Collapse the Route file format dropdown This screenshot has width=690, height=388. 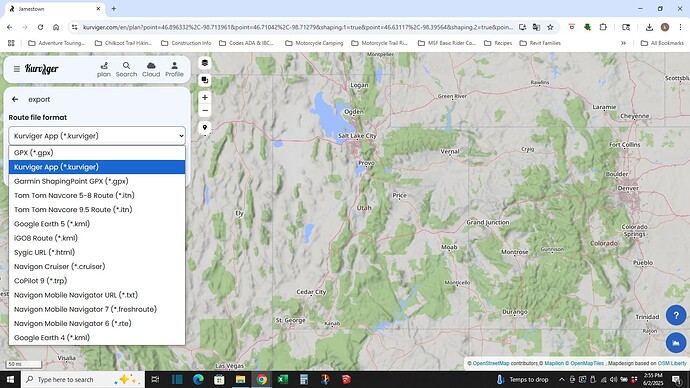tap(97, 136)
